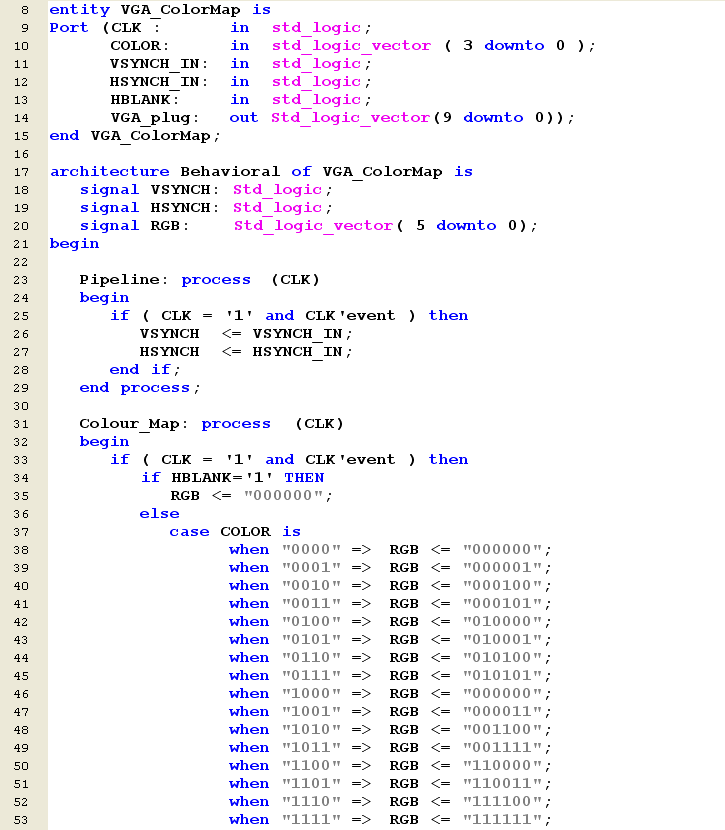Viewport: 725px width, 830px height.
Task: Click line number 53 in the gutter
Action: coord(21,820)
